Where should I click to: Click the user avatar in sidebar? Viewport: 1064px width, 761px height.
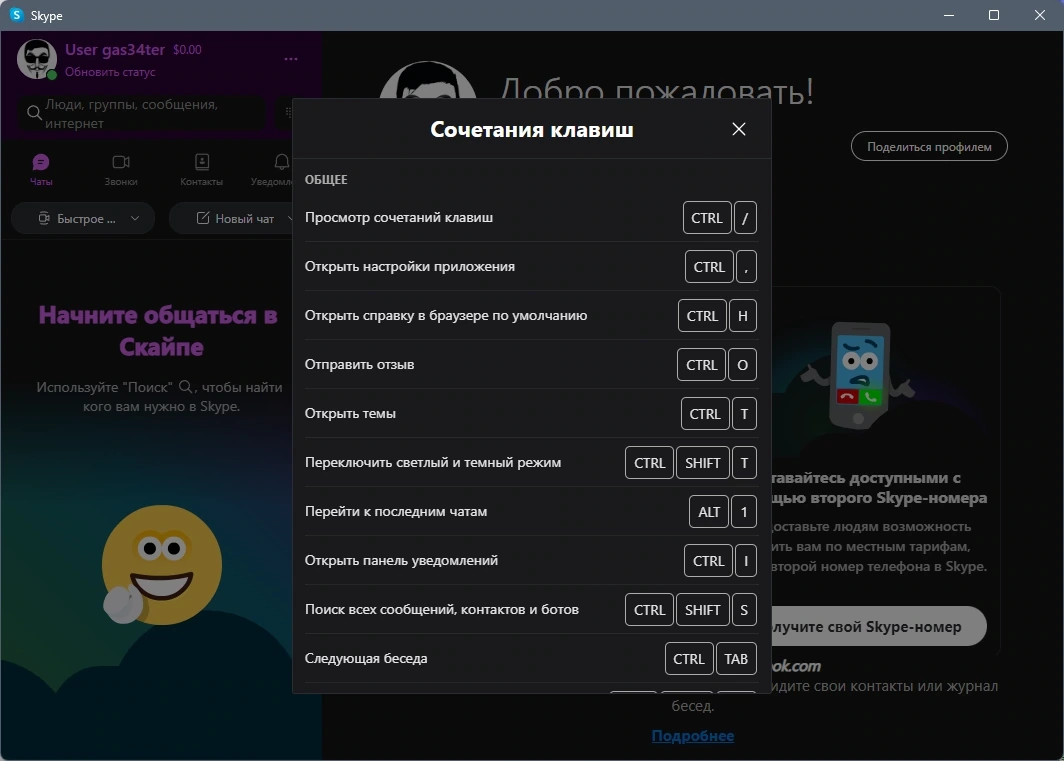(x=37, y=59)
